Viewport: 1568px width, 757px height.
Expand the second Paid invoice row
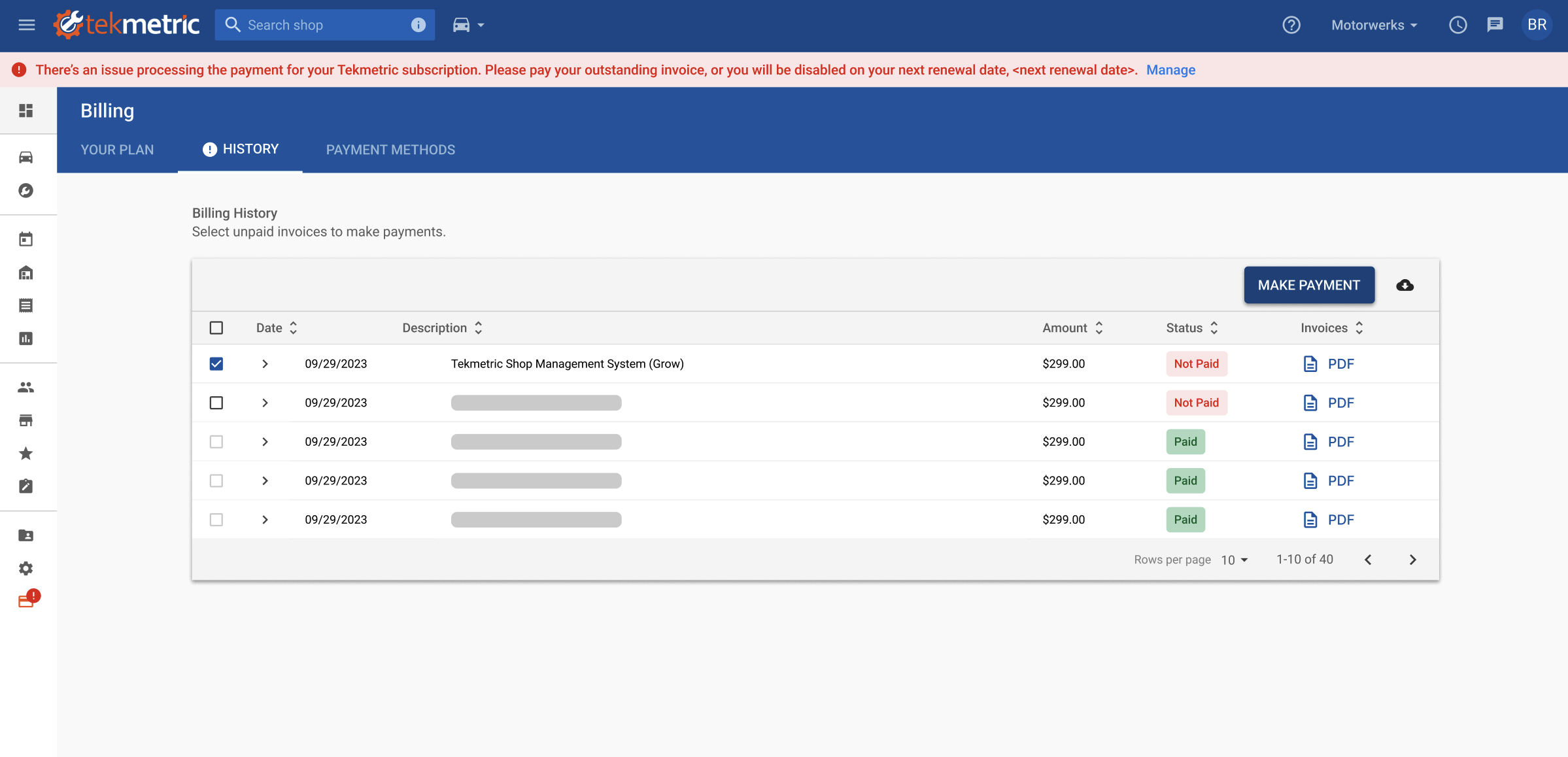265,480
